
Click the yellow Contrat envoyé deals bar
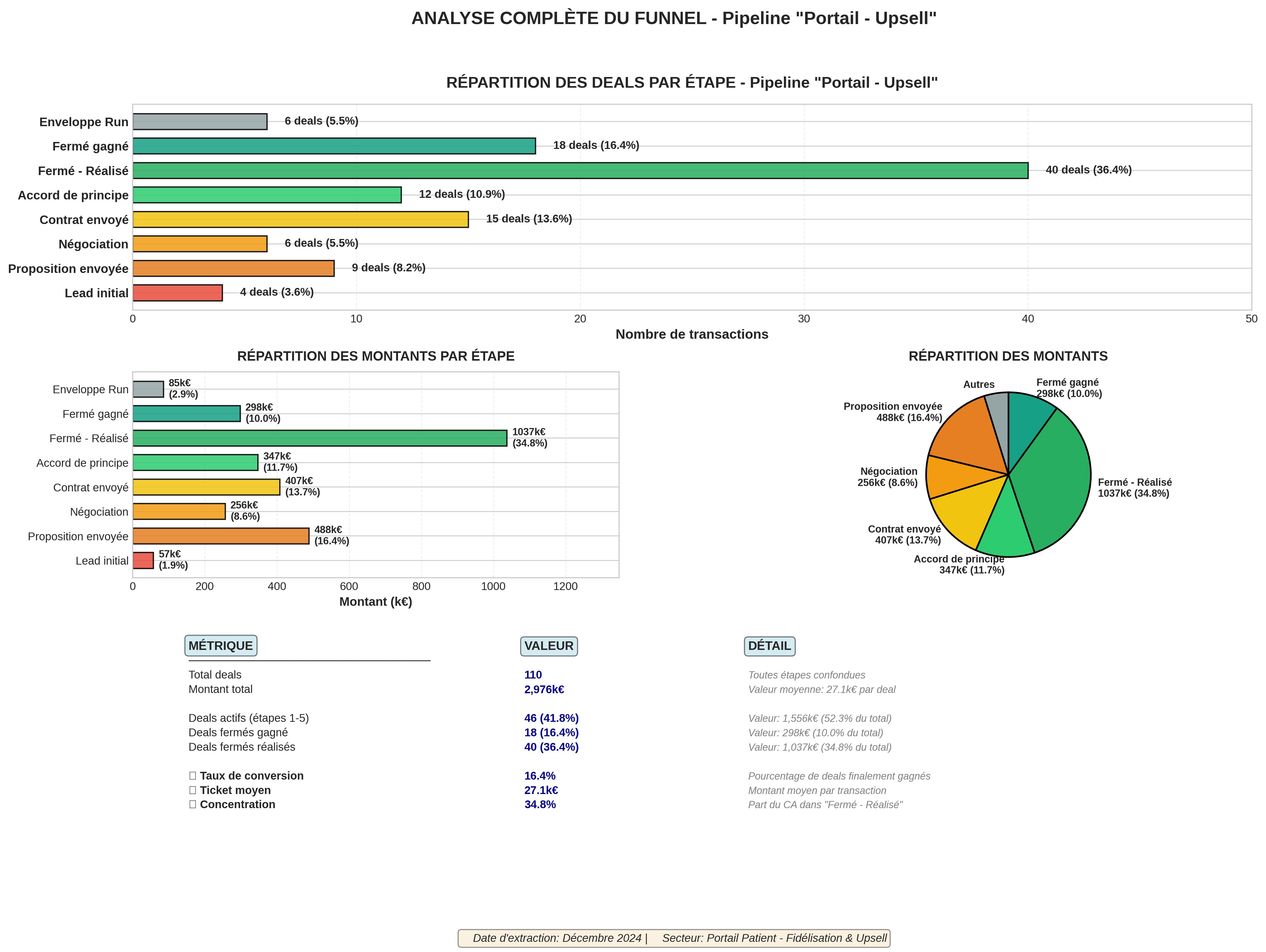(x=301, y=220)
